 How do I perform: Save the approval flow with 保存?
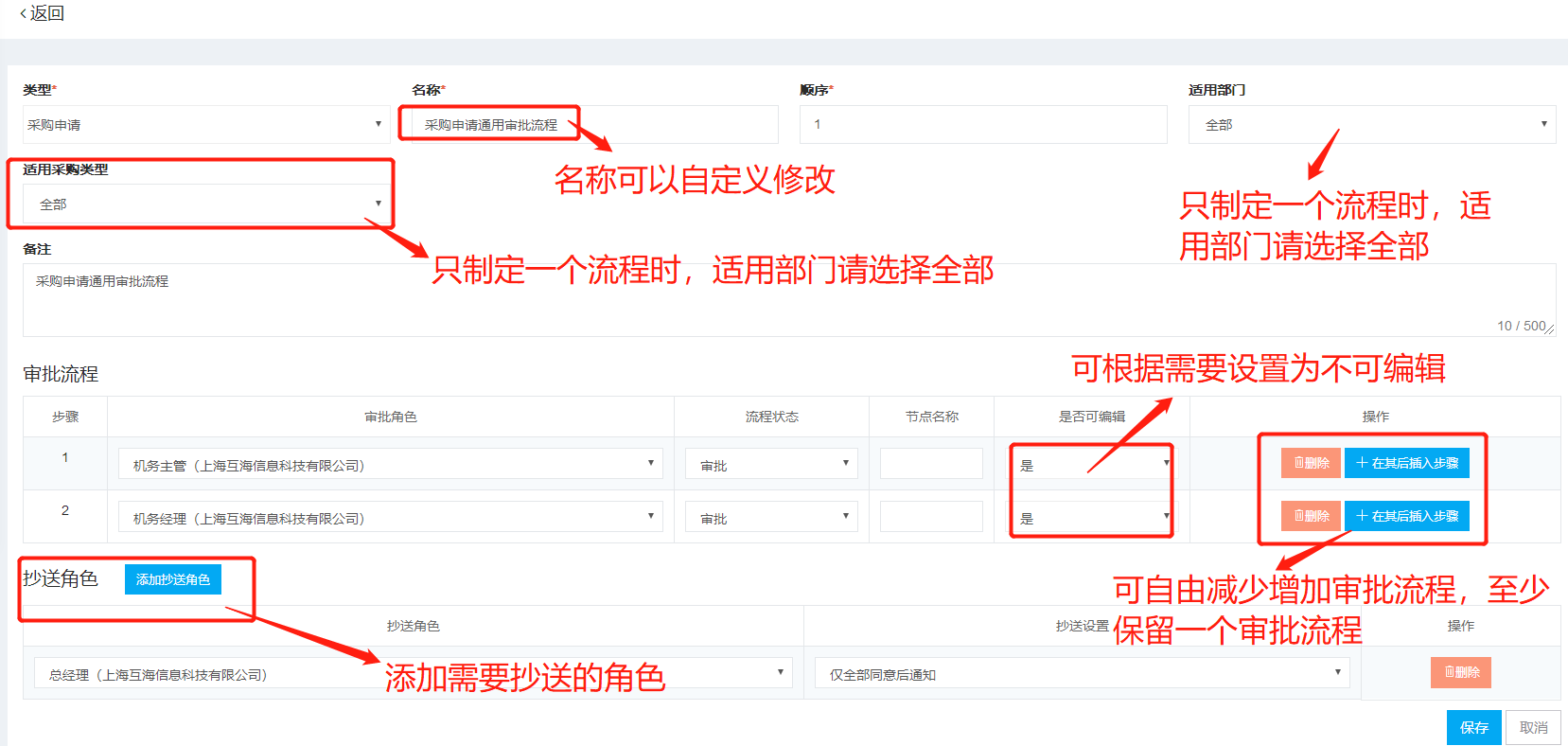pos(1474,727)
